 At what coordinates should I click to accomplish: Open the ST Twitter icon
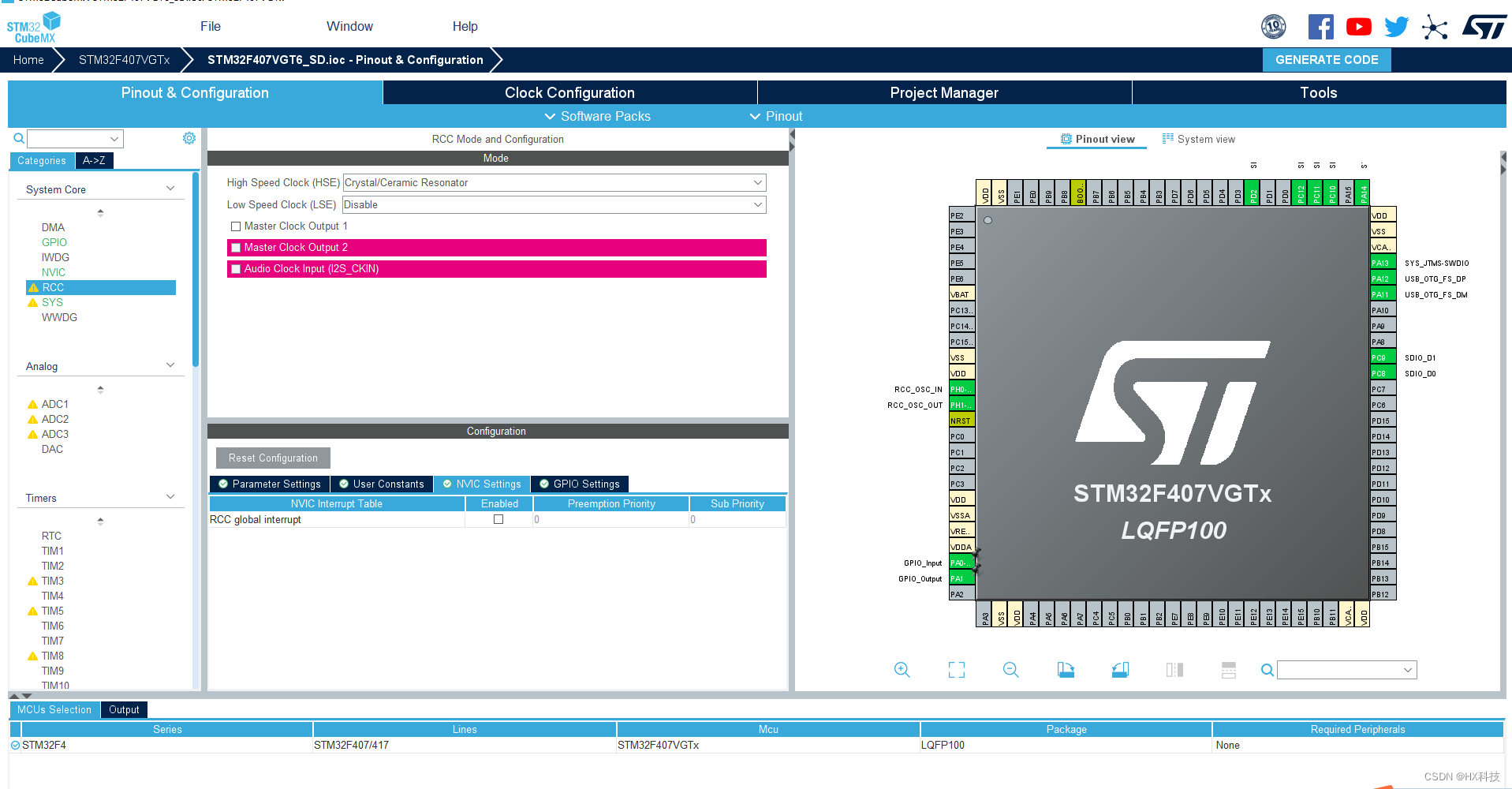pyautogui.click(x=1396, y=27)
